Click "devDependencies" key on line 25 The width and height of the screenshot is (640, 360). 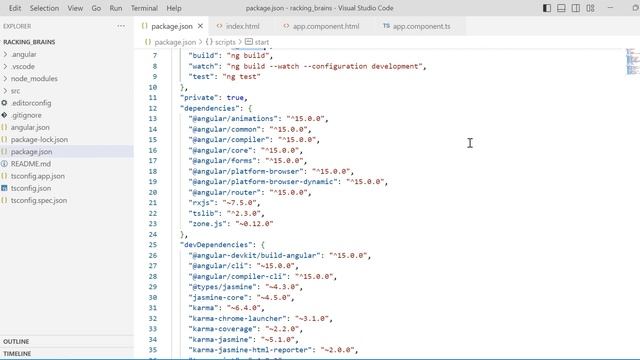click(216, 245)
